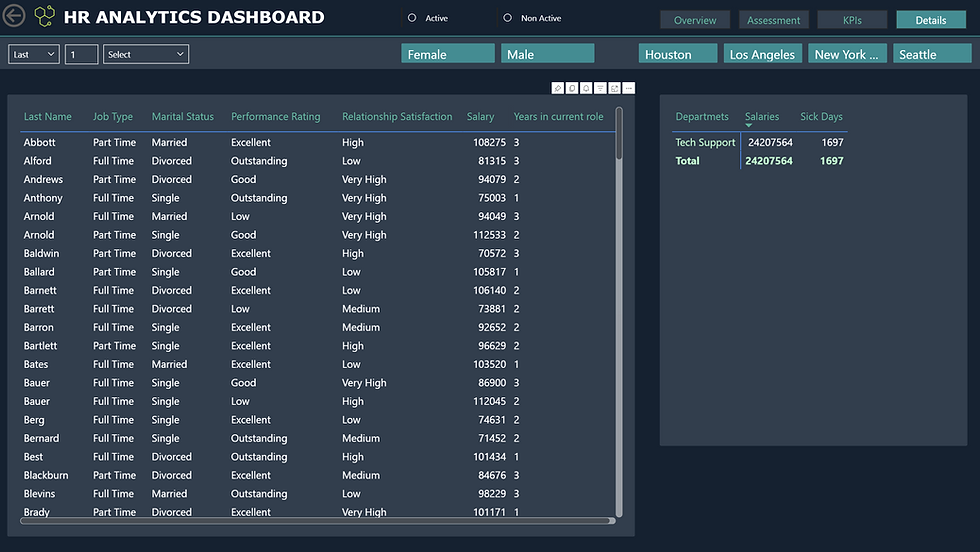This screenshot has width=980, height=552.
Task: Go to the Overview page
Action: point(695,20)
